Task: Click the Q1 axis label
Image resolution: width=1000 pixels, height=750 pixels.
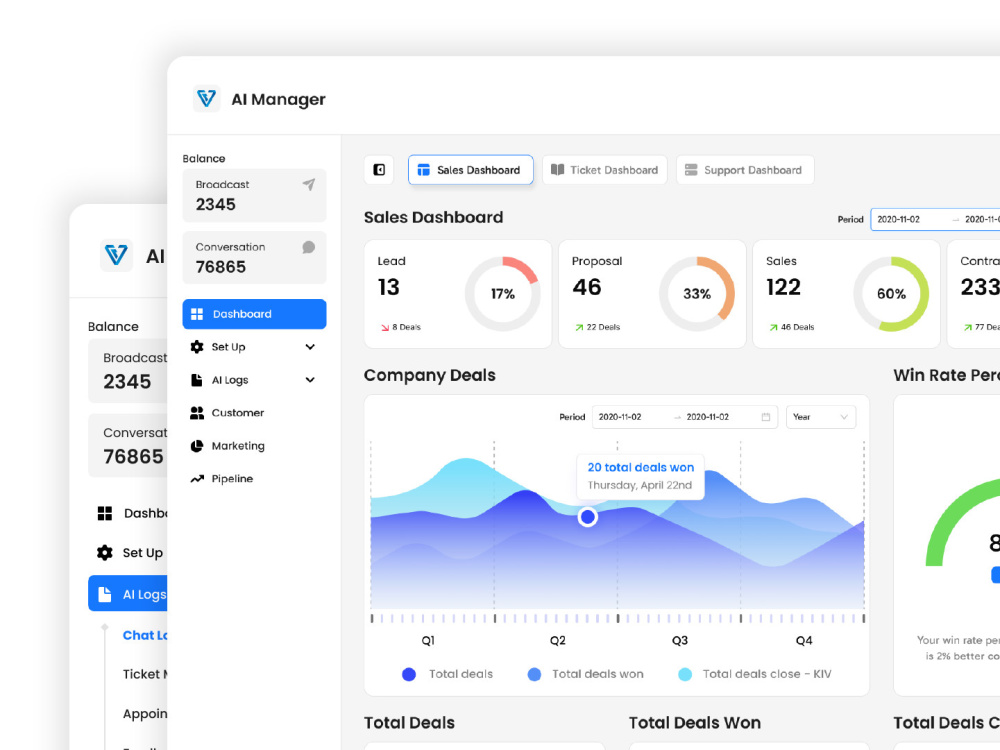Action: [x=428, y=640]
